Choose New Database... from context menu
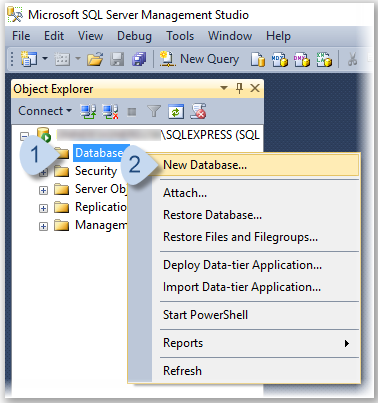Screen dimensions: 378x403 point(256,165)
